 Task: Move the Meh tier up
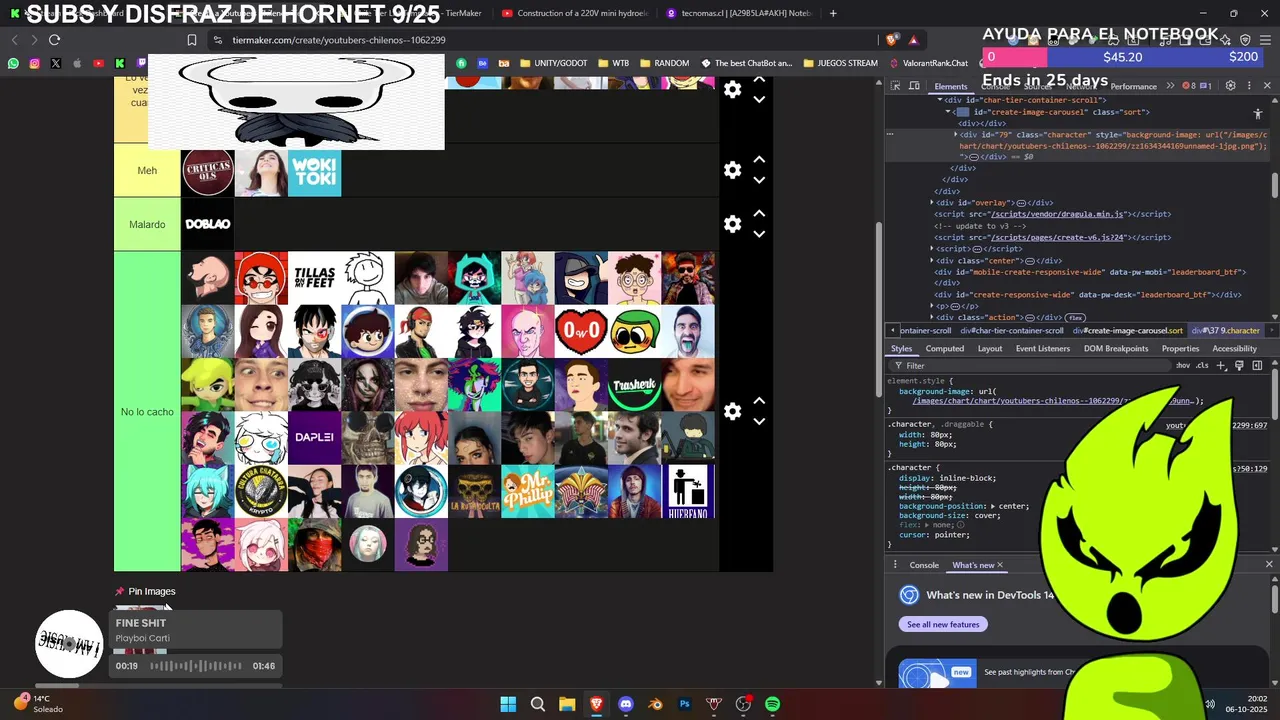759,160
